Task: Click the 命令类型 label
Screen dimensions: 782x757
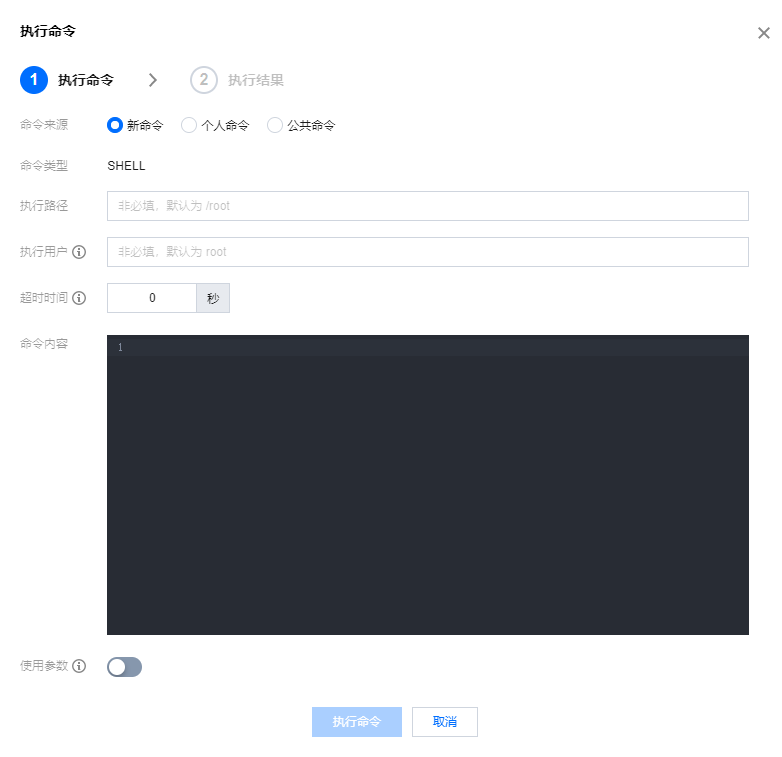Action: [44, 166]
